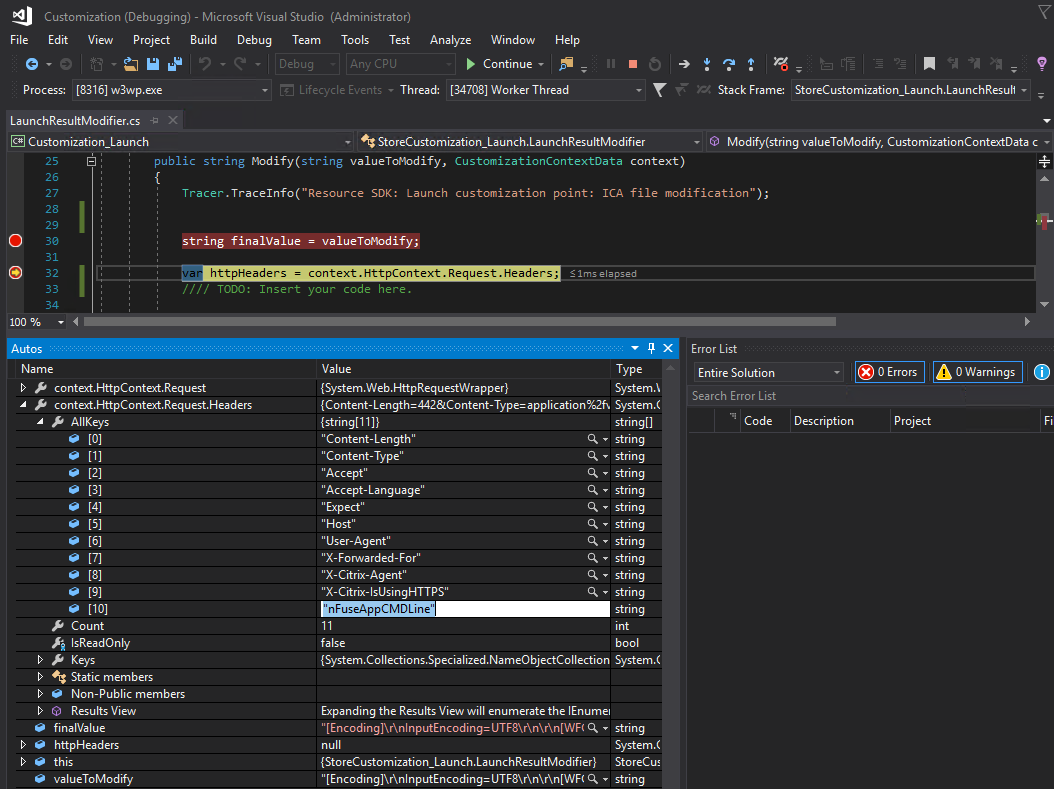Collapse the AllKeys tree node
The width and height of the screenshot is (1054, 789).
(41, 422)
